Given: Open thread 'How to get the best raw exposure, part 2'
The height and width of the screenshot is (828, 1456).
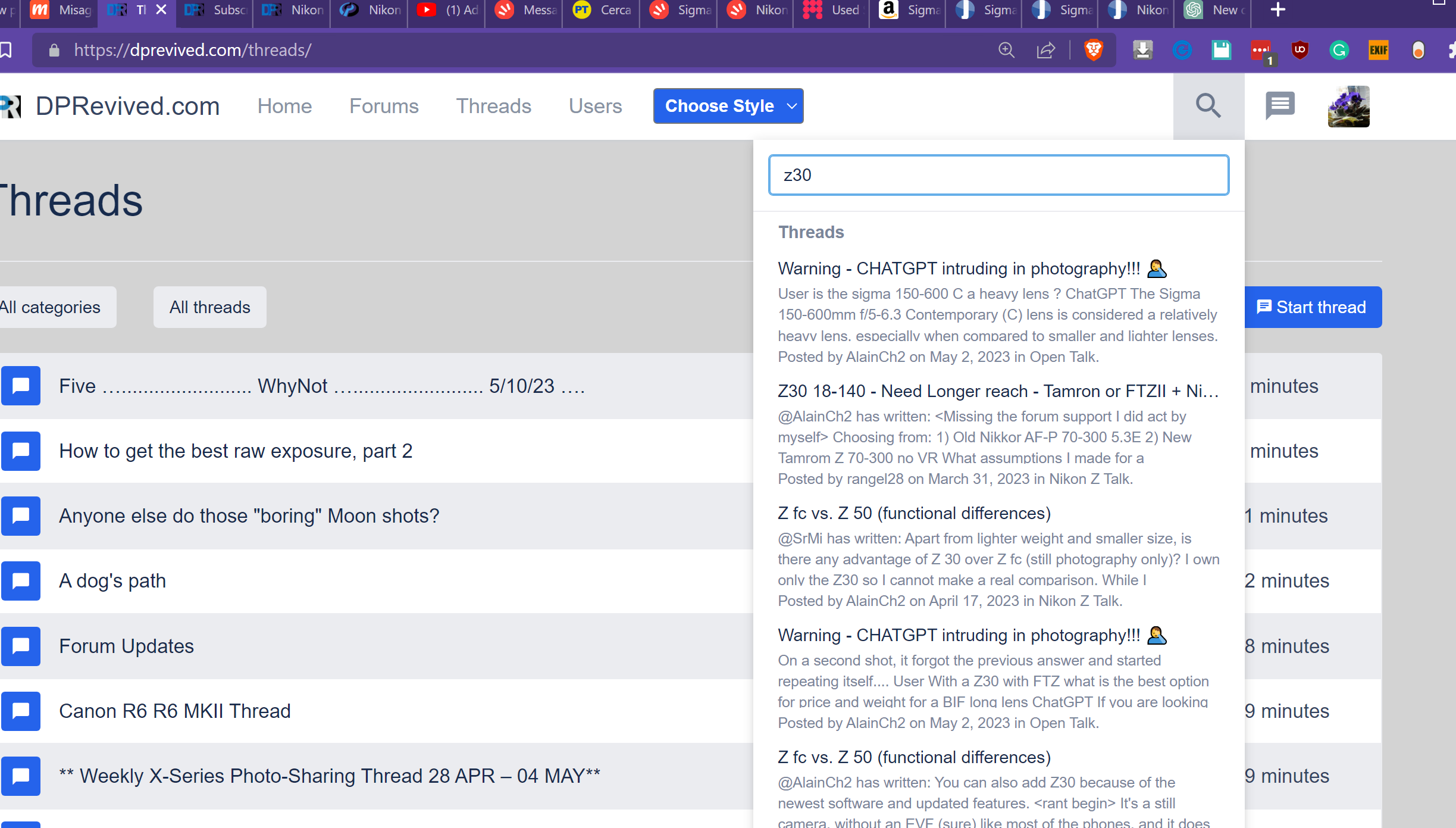Looking at the screenshot, I should pos(236,451).
